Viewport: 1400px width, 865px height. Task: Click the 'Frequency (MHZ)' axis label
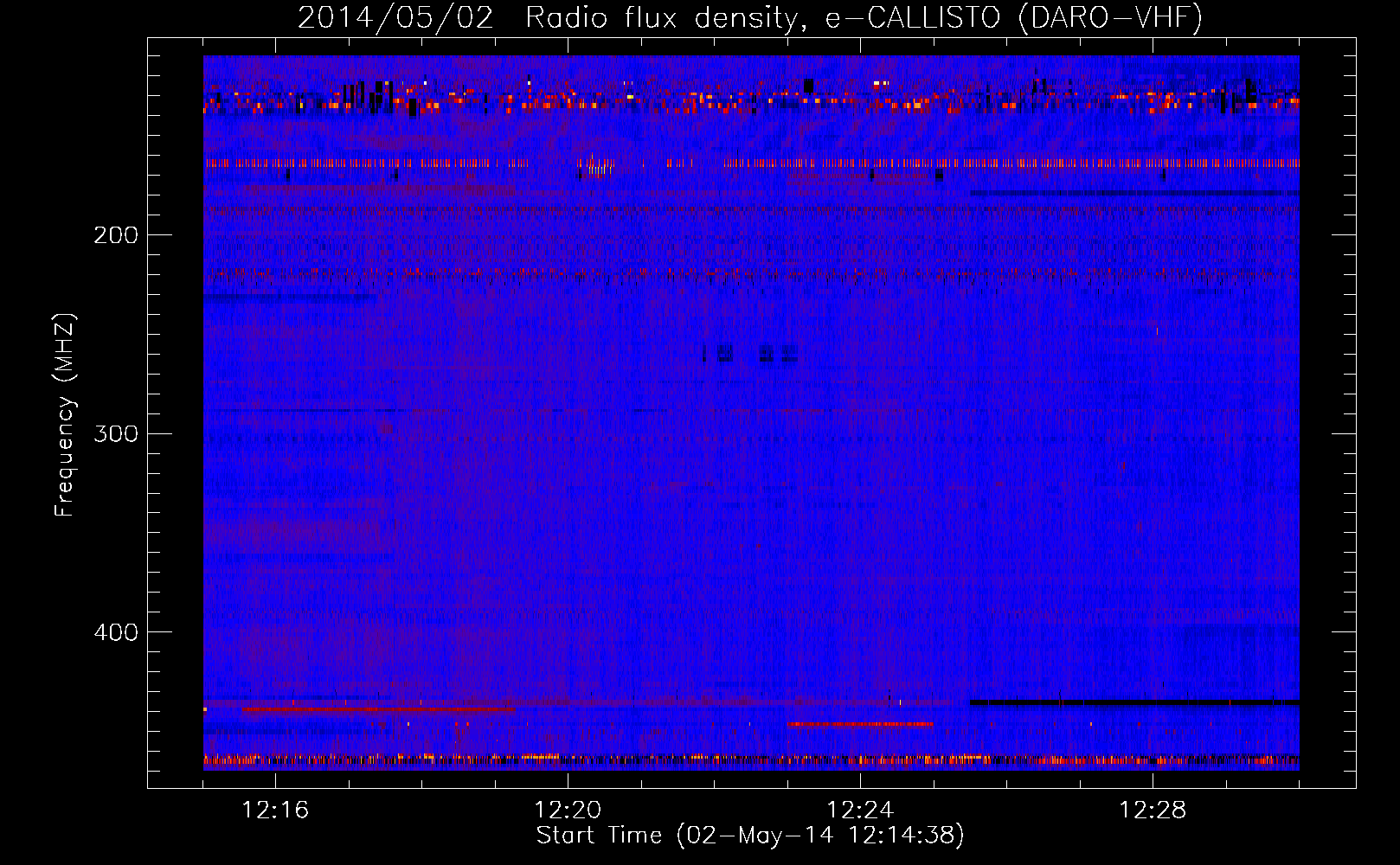pyautogui.click(x=65, y=415)
